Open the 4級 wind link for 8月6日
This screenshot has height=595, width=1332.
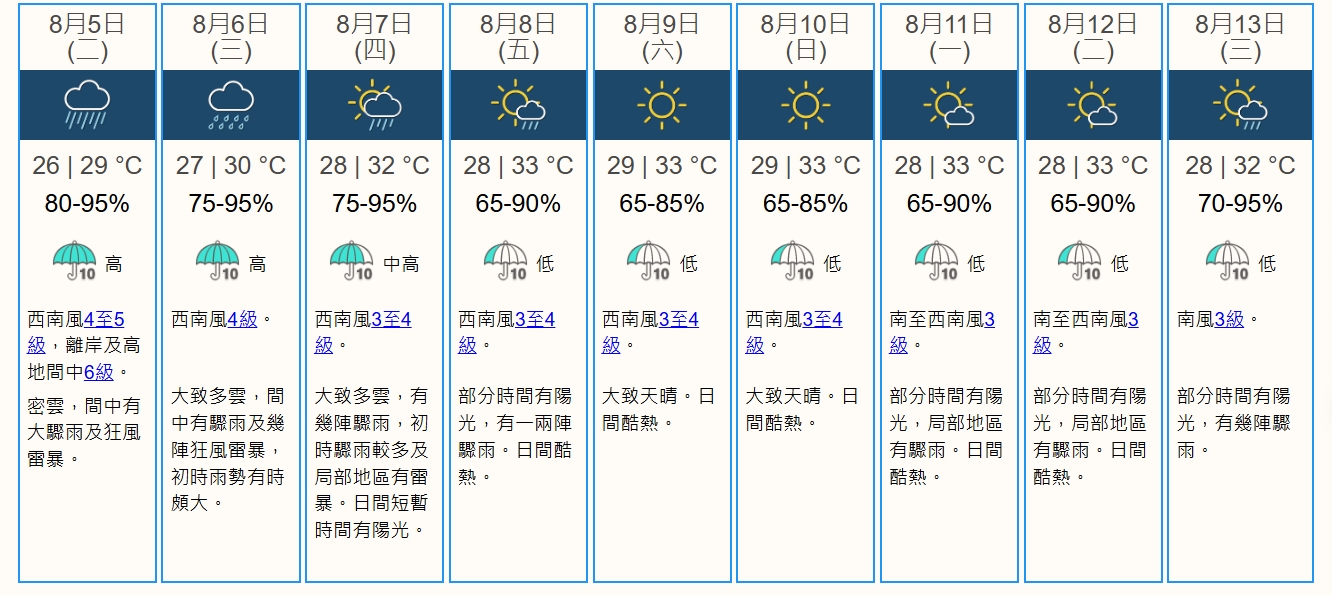243,320
